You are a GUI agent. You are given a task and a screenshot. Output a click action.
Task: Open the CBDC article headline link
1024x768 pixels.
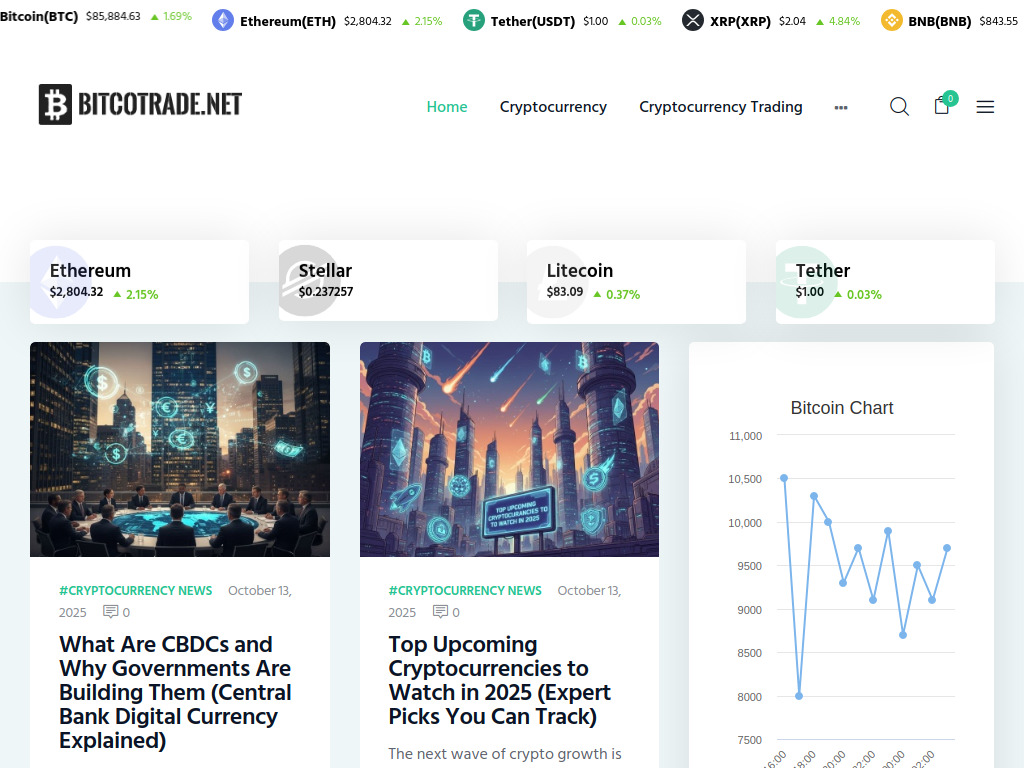[175, 692]
